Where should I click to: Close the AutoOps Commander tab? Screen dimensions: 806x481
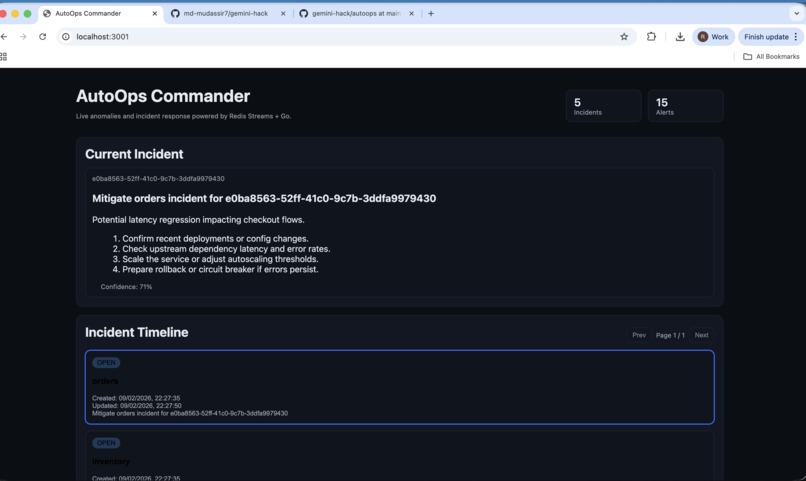(x=155, y=13)
